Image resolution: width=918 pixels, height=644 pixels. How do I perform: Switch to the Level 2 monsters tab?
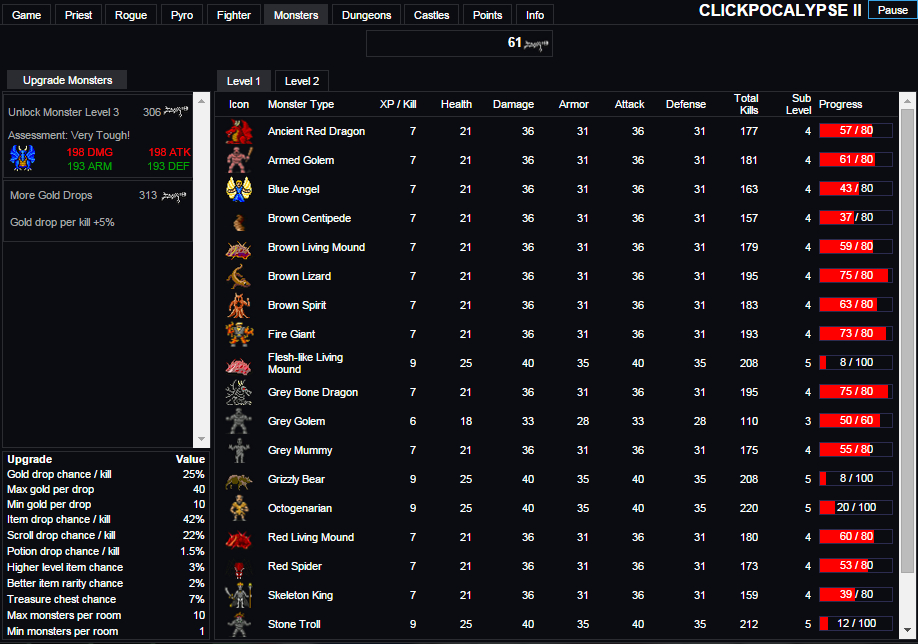click(x=302, y=81)
